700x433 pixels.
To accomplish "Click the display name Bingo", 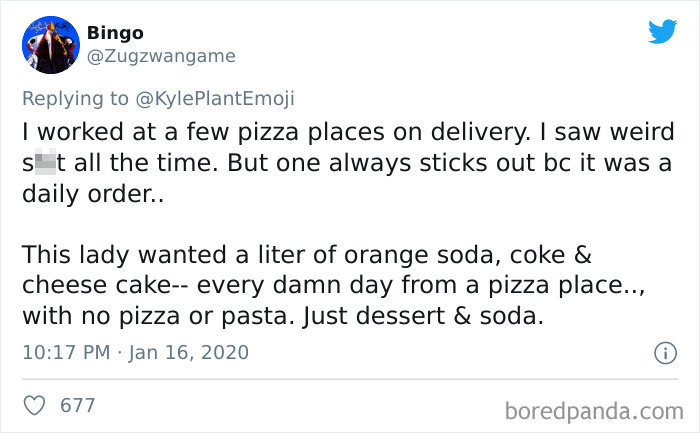I will point(115,33).
